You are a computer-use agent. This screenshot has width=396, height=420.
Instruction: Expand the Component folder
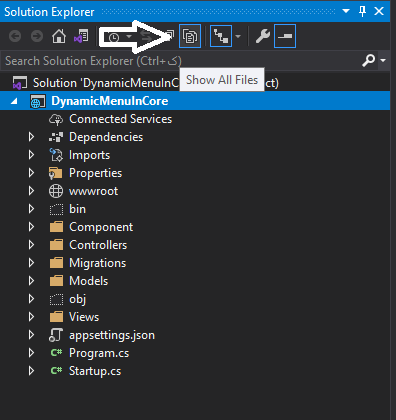point(31,227)
